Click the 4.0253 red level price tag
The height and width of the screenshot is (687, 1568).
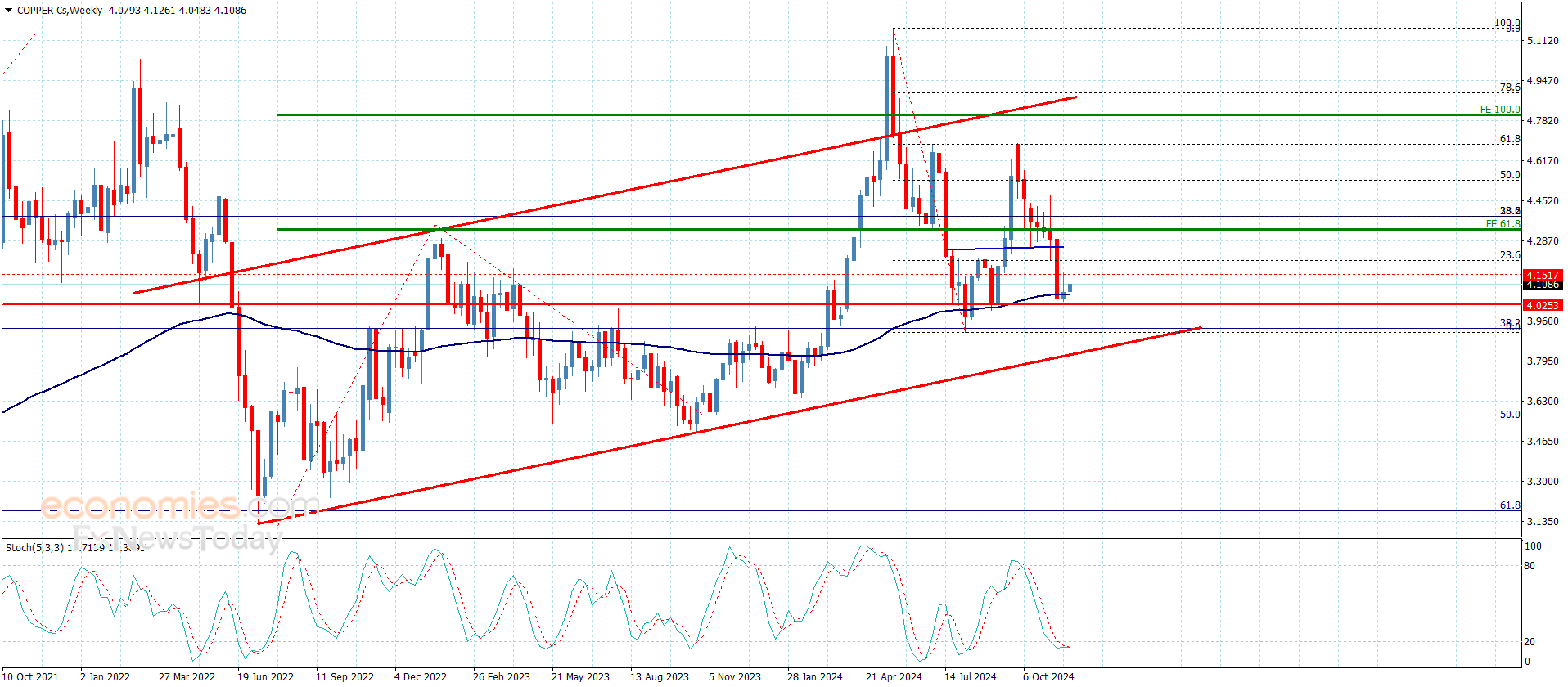(x=1542, y=305)
